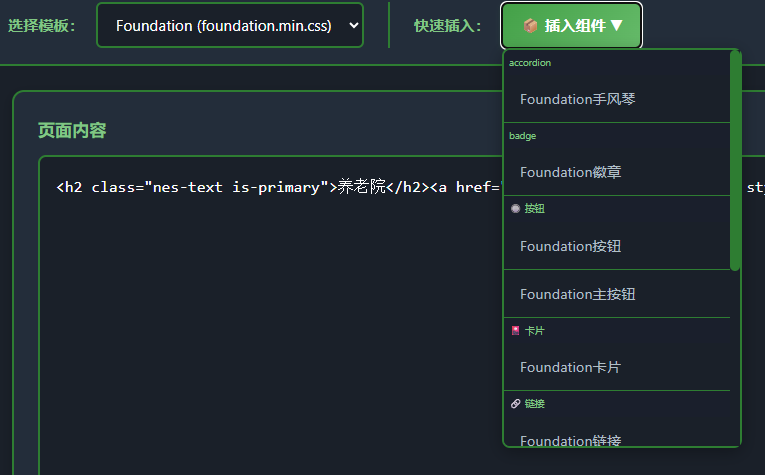Click the chain link icon beside 链接 header
Viewport: 765px width, 475px height.
point(515,404)
